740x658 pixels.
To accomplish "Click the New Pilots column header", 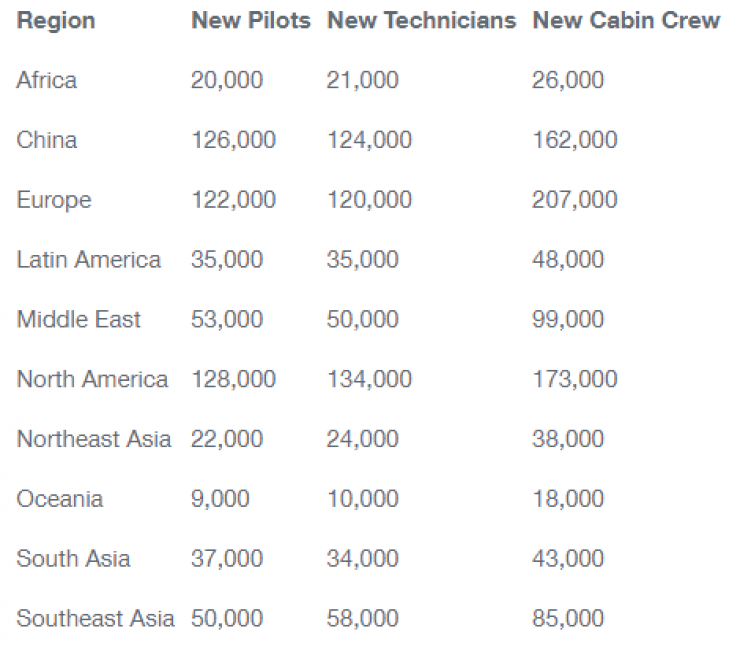I will coord(251,20).
